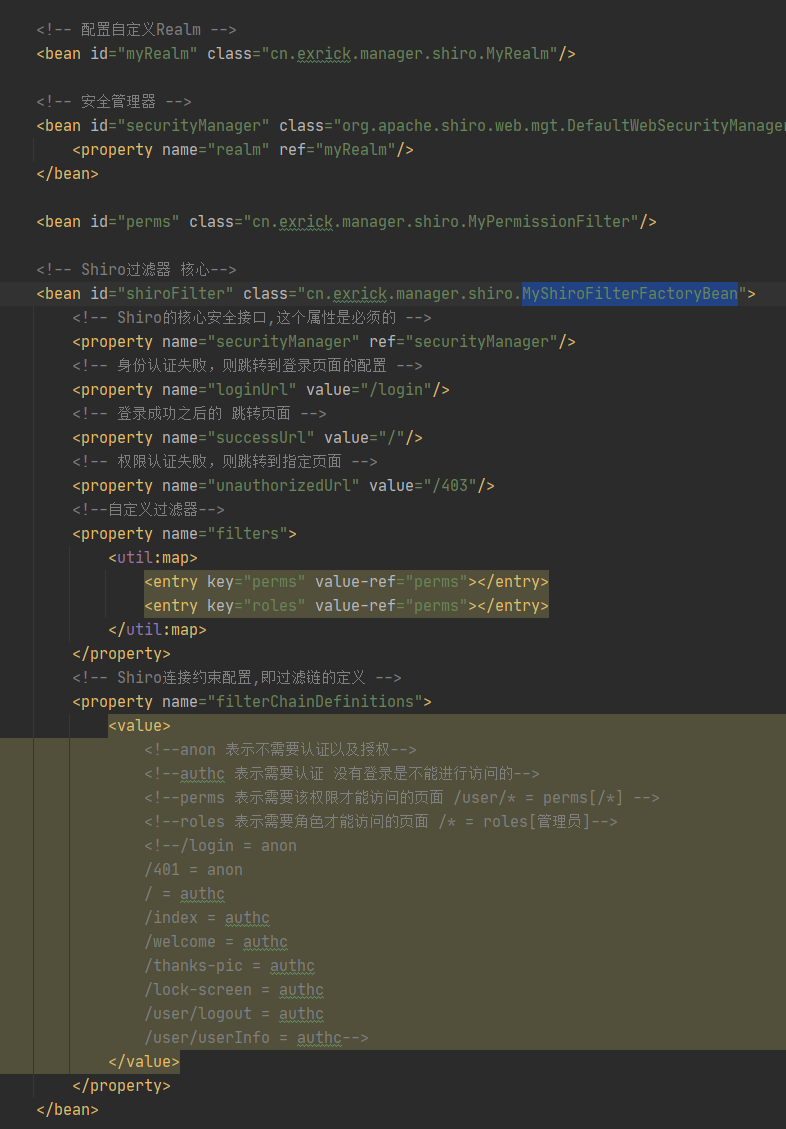Click the closing '</util:map>' tag
Screen dimensions: 786x1129
point(157,629)
